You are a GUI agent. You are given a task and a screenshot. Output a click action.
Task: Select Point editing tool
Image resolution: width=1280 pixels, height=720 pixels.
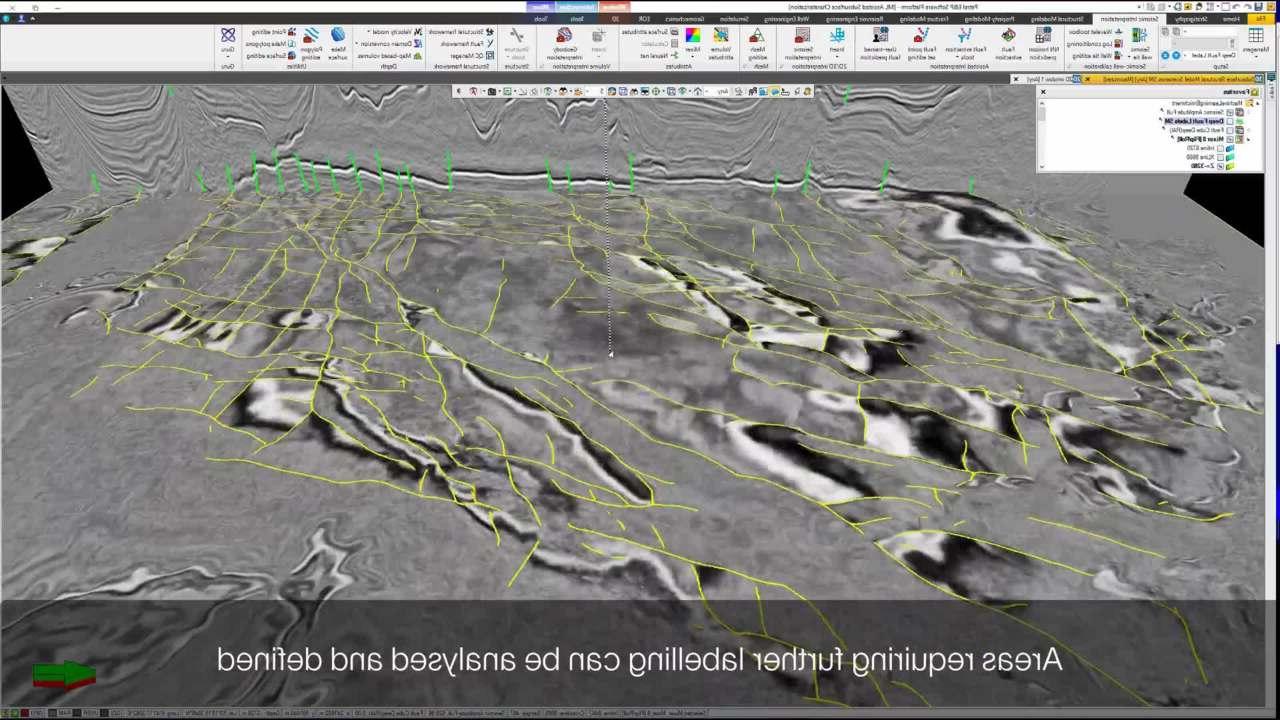(275, 31)
